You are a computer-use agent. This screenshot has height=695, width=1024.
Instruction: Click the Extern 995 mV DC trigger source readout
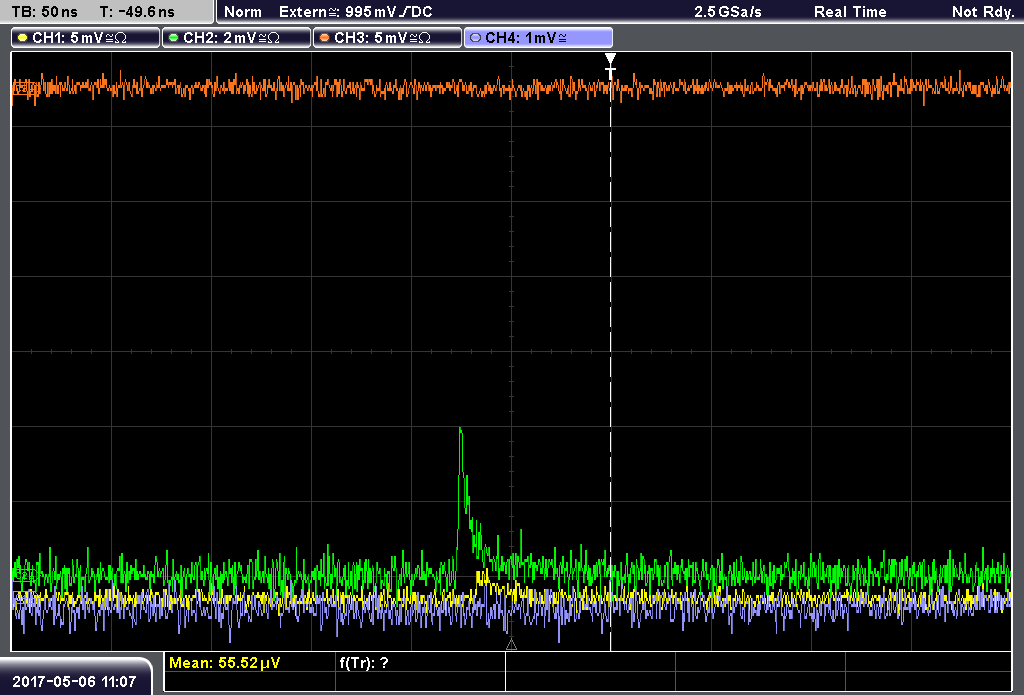click(x=355, y=12)
